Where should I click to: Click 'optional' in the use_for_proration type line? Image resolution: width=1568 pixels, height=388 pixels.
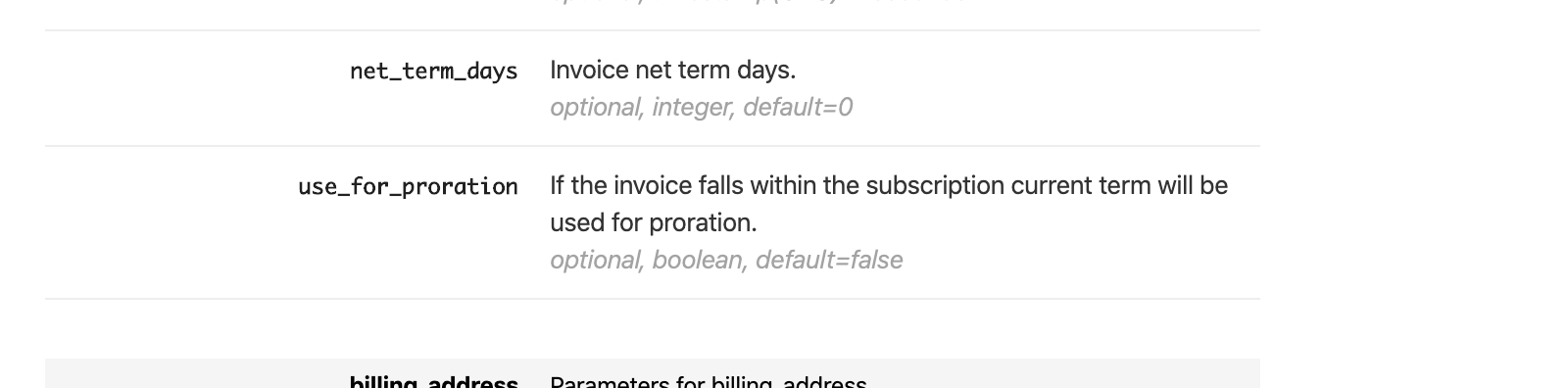point(595,260)
